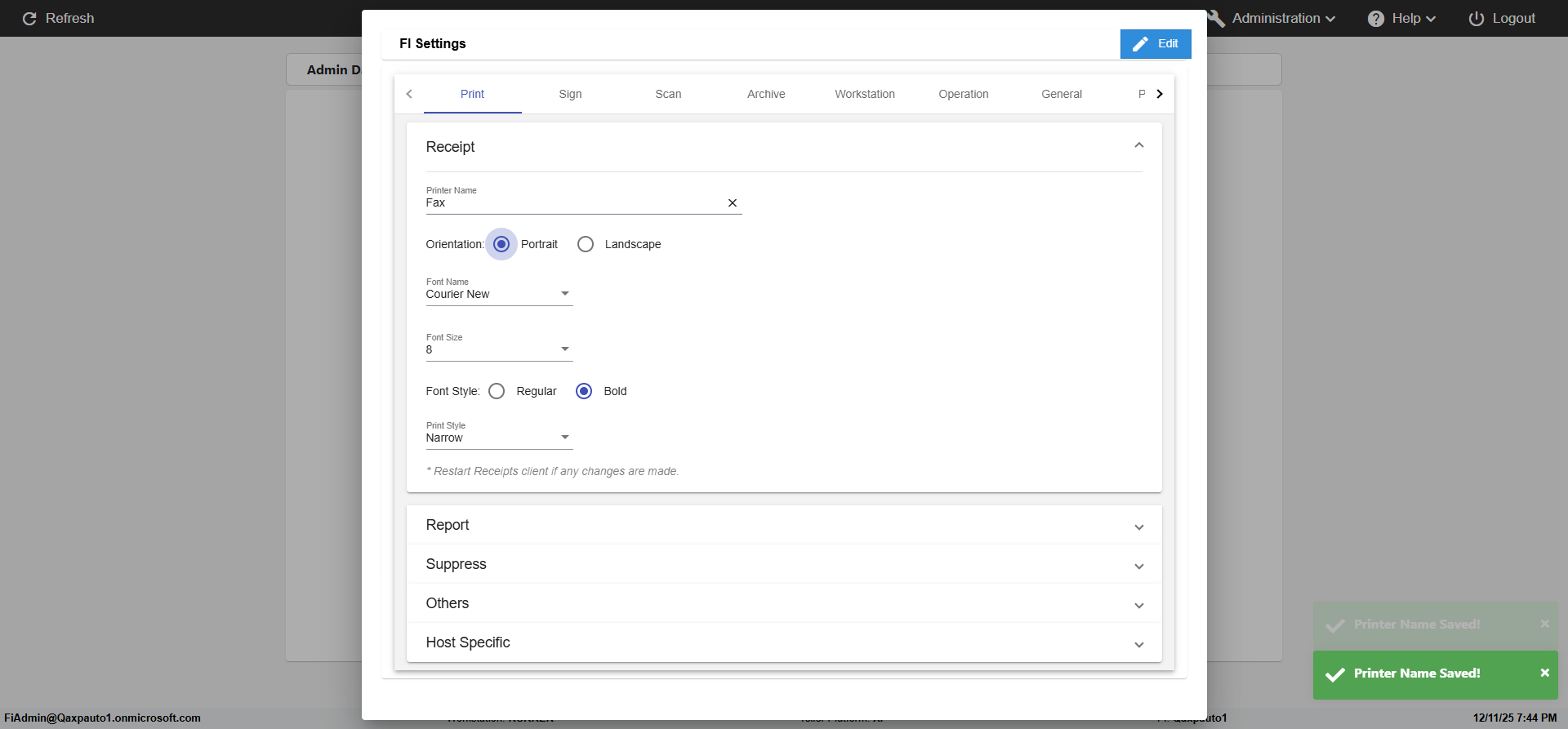Image resolution: width=1568 pixels, height=729 pixels.
Task: Switch to the Sign tab
Action: 570,94
